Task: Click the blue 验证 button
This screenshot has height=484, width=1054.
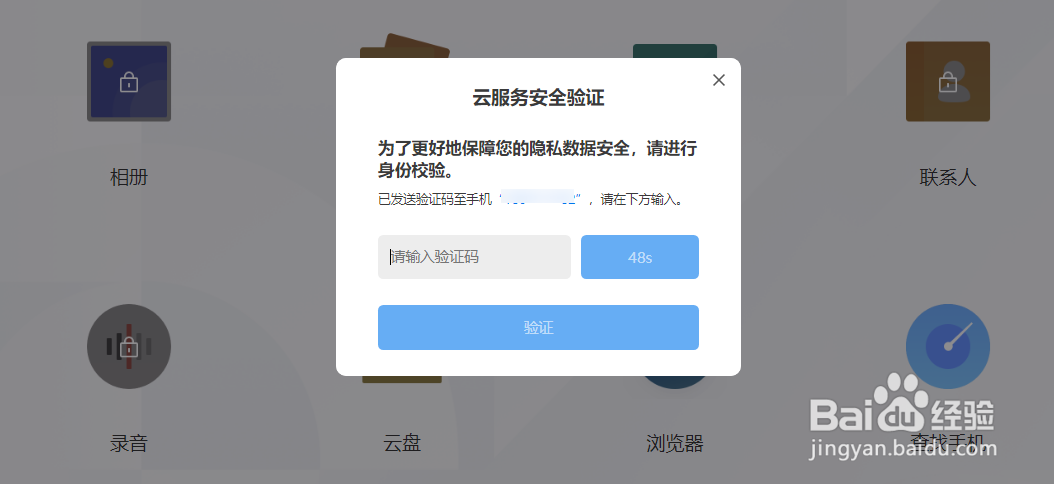Action: (538, 327)
